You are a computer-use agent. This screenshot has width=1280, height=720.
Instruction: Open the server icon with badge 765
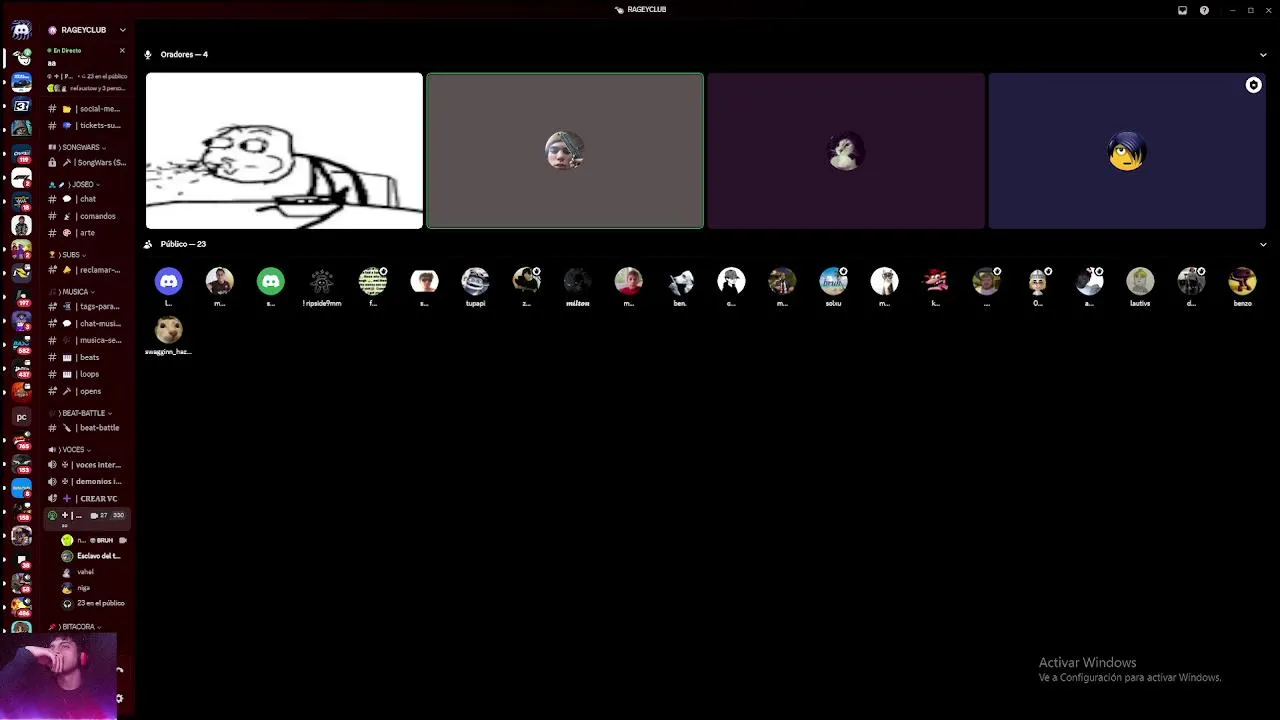(21, 441)
